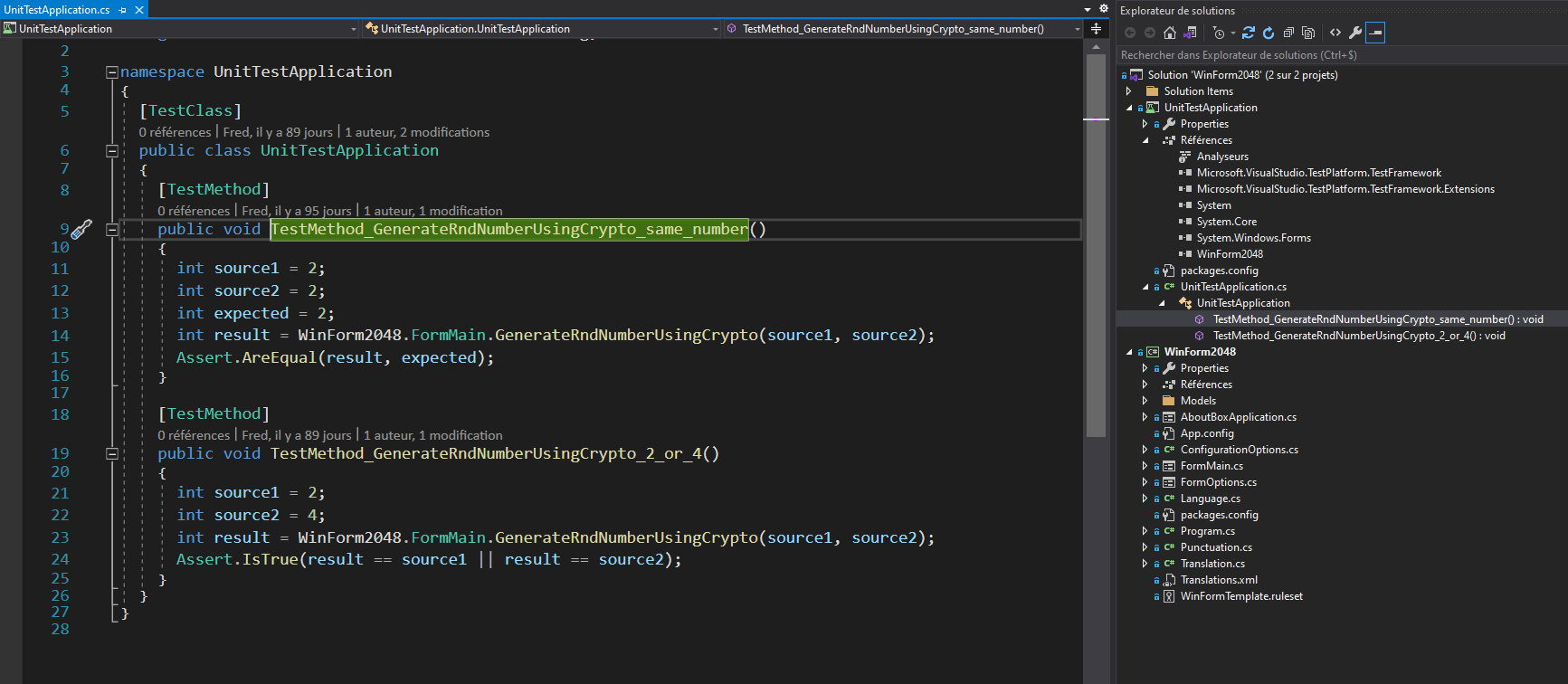The image size is (1568, 684).
Task: Click '1 auteur, 2 modifications' CodeLens link
Action: [417, 132]
